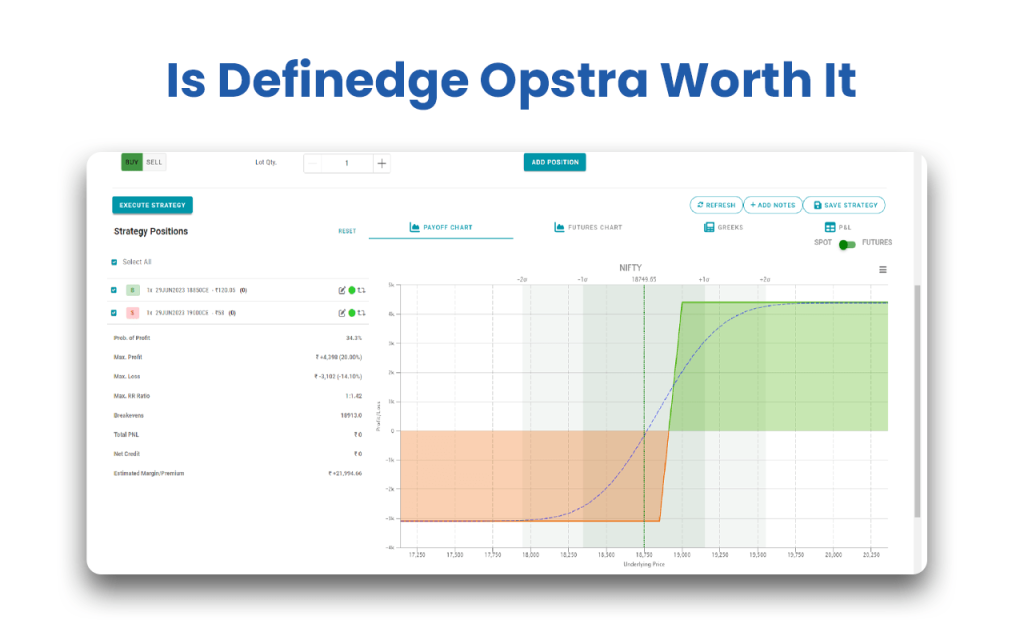Decrease lot quantity with the minus stepper
This screenshot has height=640, width=1024.
pos(312,162)
